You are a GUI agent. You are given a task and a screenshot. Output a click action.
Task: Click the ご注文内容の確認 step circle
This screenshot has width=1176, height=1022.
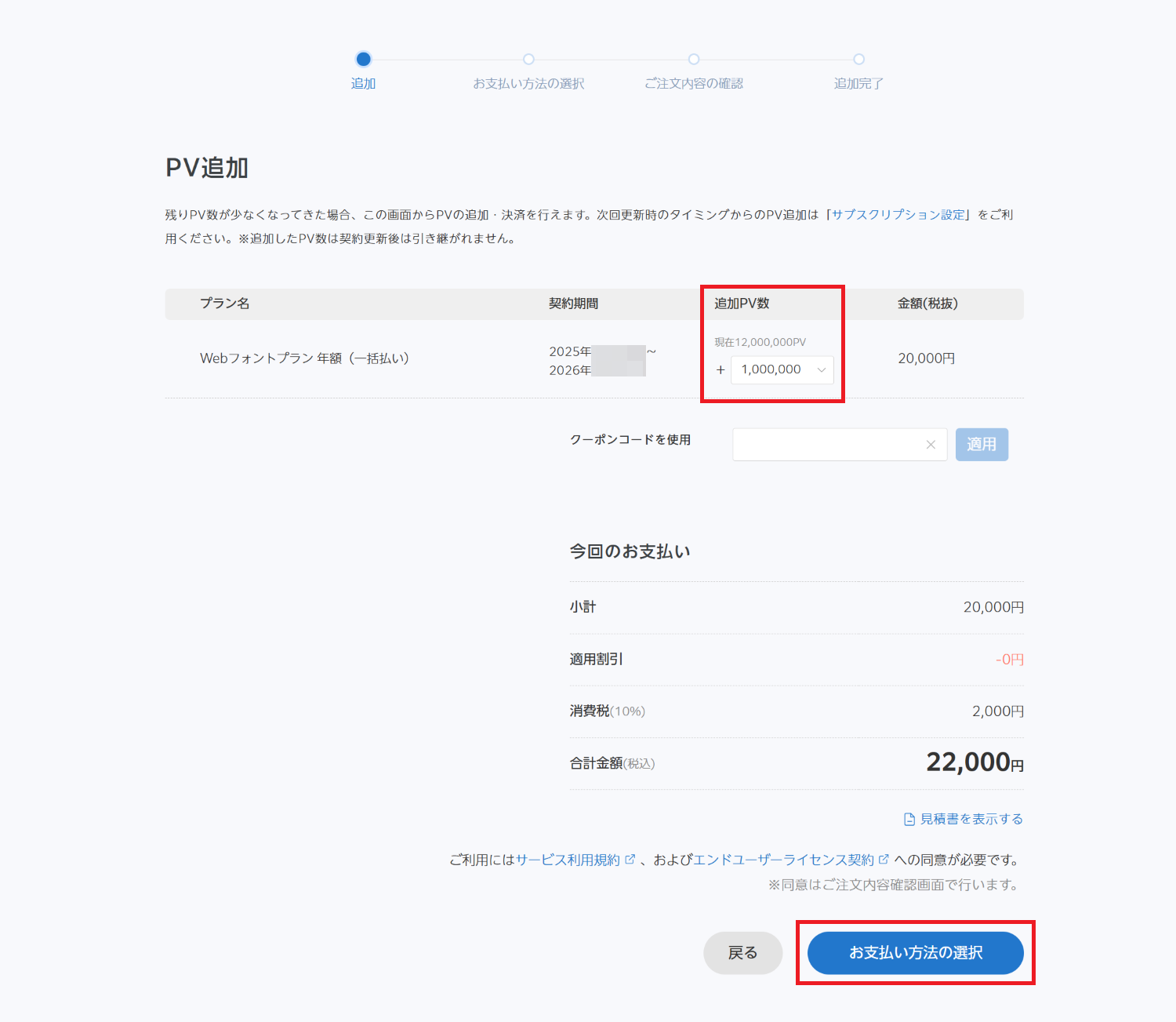pos(694,60)
